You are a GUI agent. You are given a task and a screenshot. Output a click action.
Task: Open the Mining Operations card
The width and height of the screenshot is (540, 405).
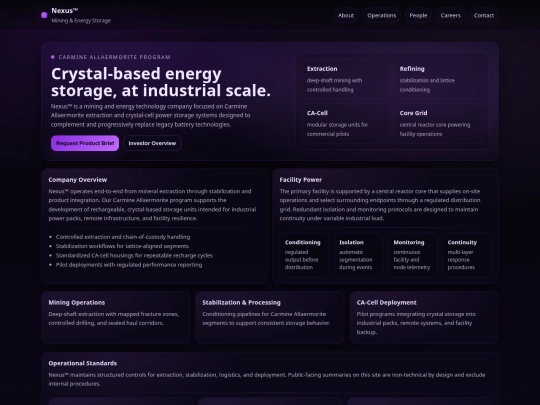click(x=116, y=317)
